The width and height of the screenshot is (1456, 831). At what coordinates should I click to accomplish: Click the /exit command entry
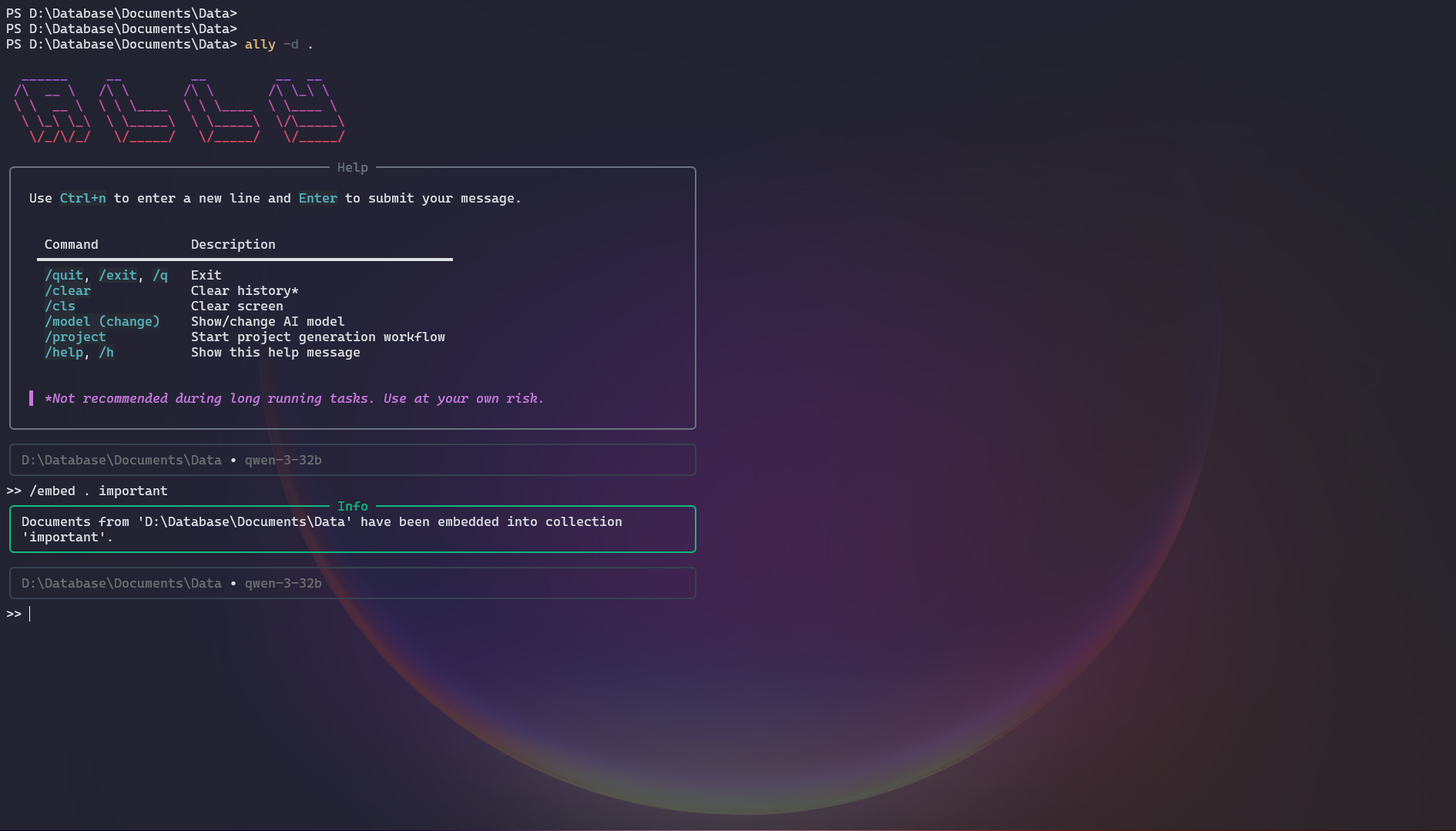[117, 276]
